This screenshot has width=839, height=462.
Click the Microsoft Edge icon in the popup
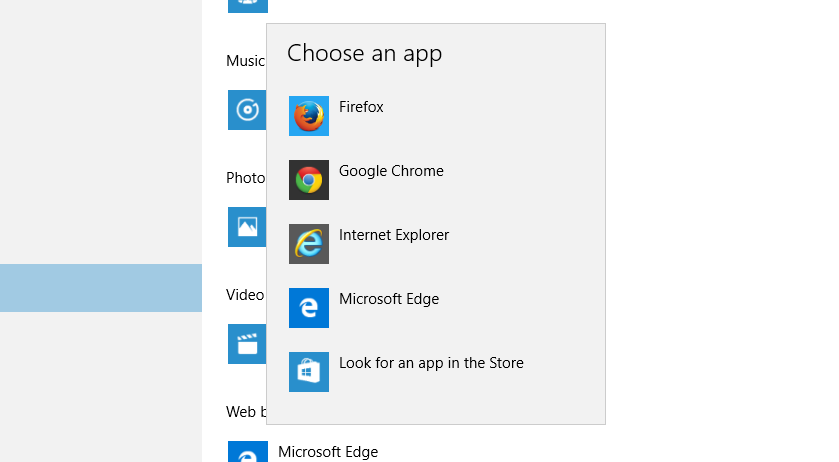309,308
